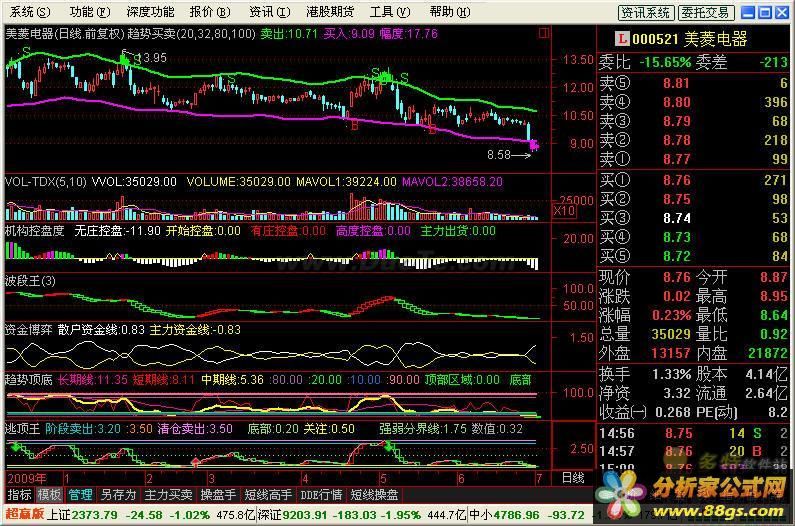Open the 深度功能 menu

150,12
